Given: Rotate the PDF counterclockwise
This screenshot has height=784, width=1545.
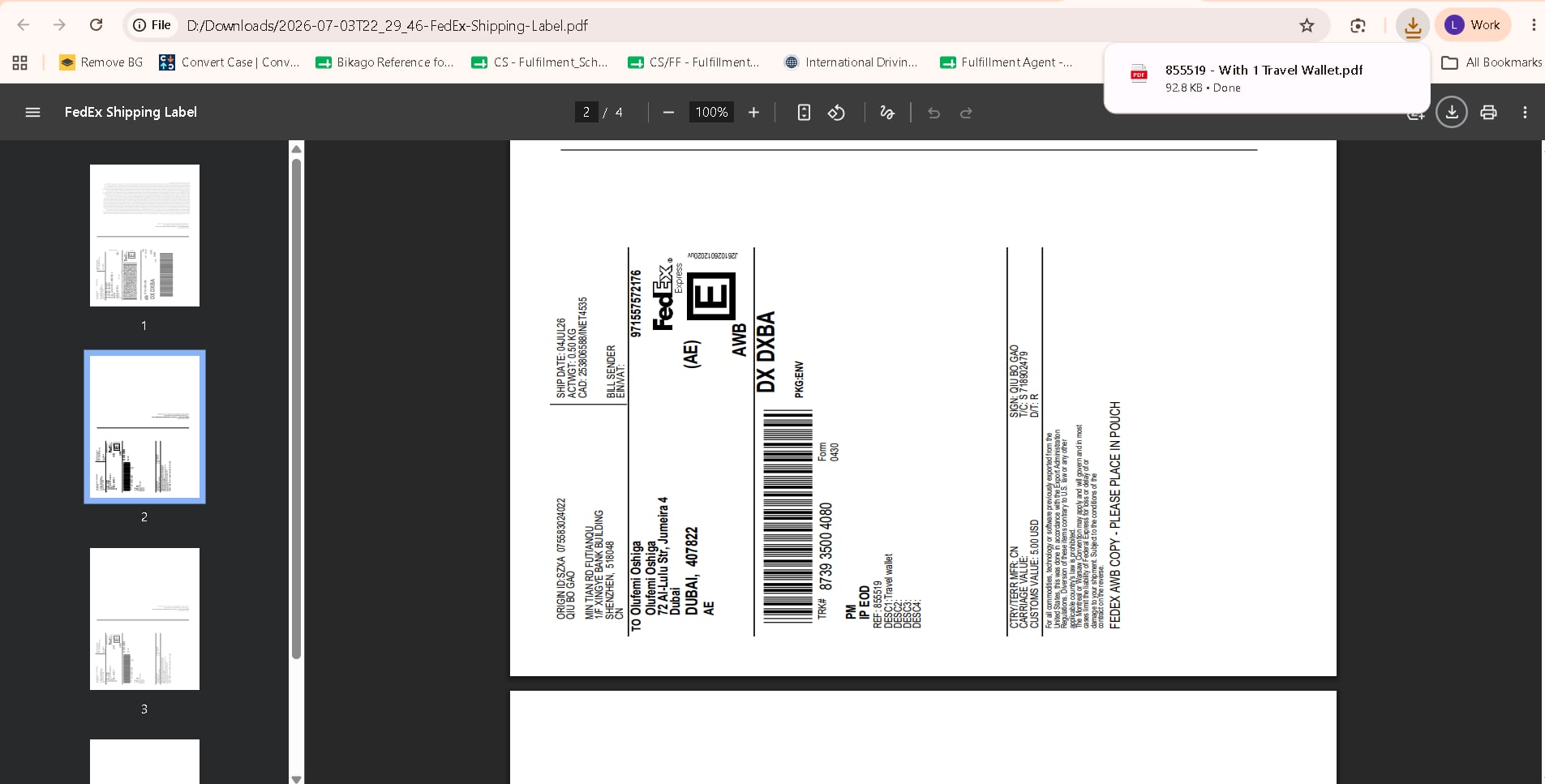Looking at the screenshot, I should 836,113.
